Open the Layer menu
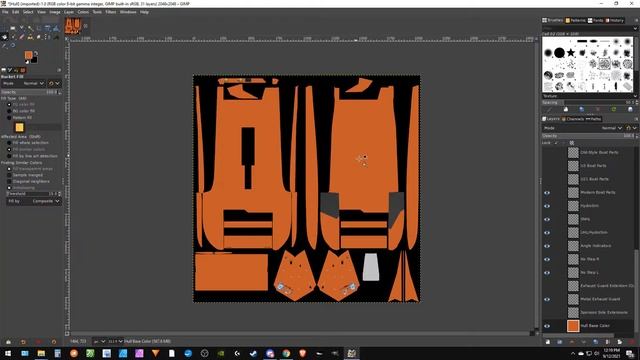The image size is (640, 360). [x=69, y=12]
